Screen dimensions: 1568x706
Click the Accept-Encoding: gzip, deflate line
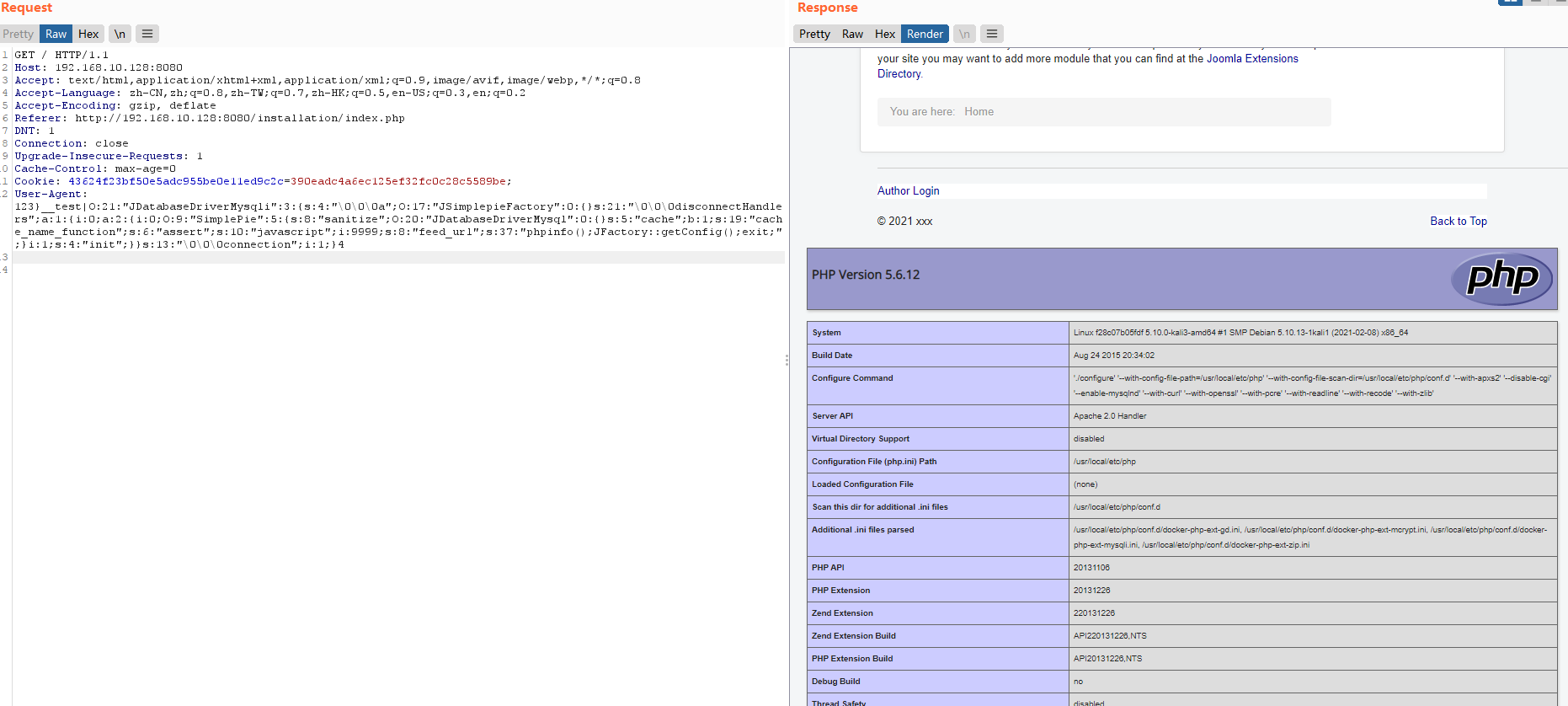click(x=115, y=105)
